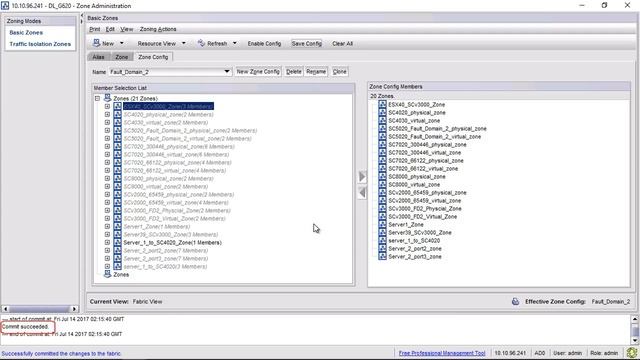Screen dimensions: 640x360
Task: Select Traffic Isolation Zones mode
Action: pyautogui.click(x=40, y=44)
